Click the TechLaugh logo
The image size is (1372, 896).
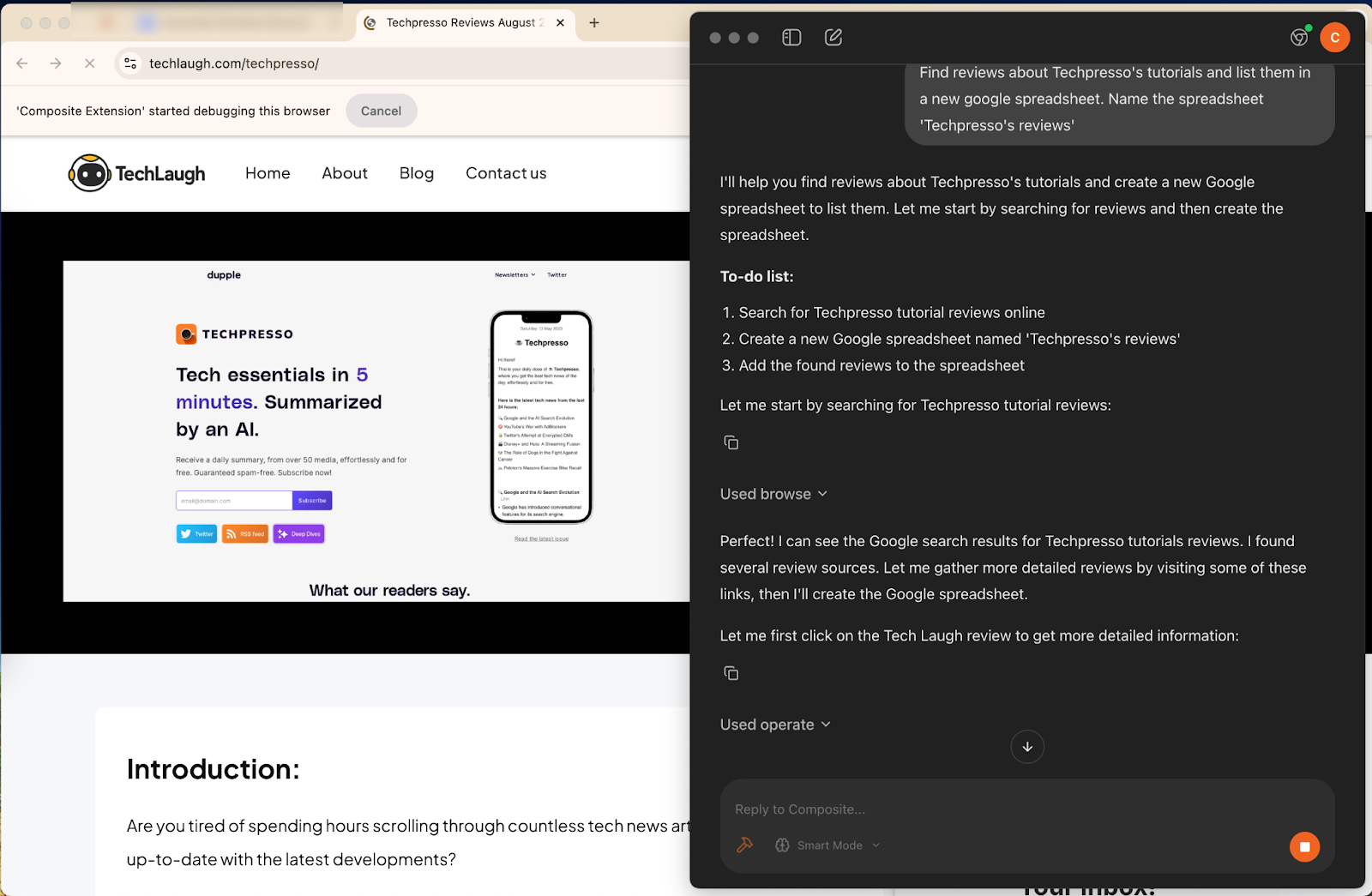coord(137,173)
